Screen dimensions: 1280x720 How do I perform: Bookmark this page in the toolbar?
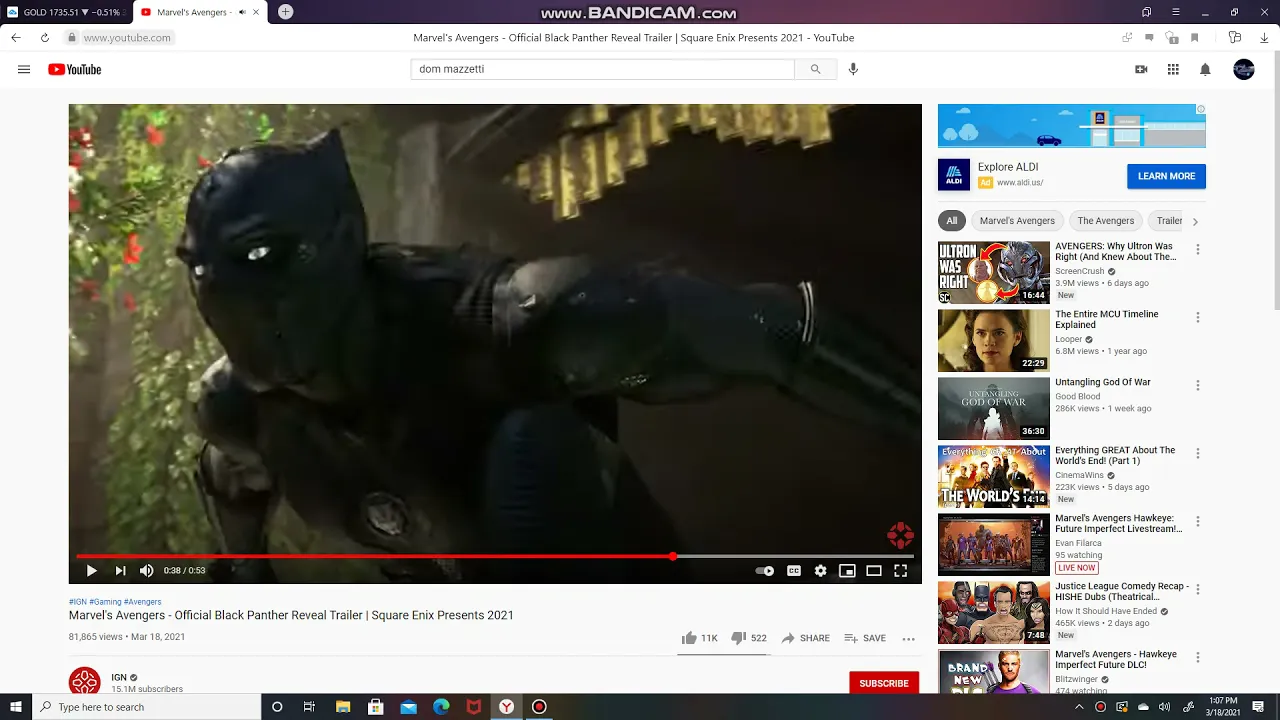tap(1194, 37)
